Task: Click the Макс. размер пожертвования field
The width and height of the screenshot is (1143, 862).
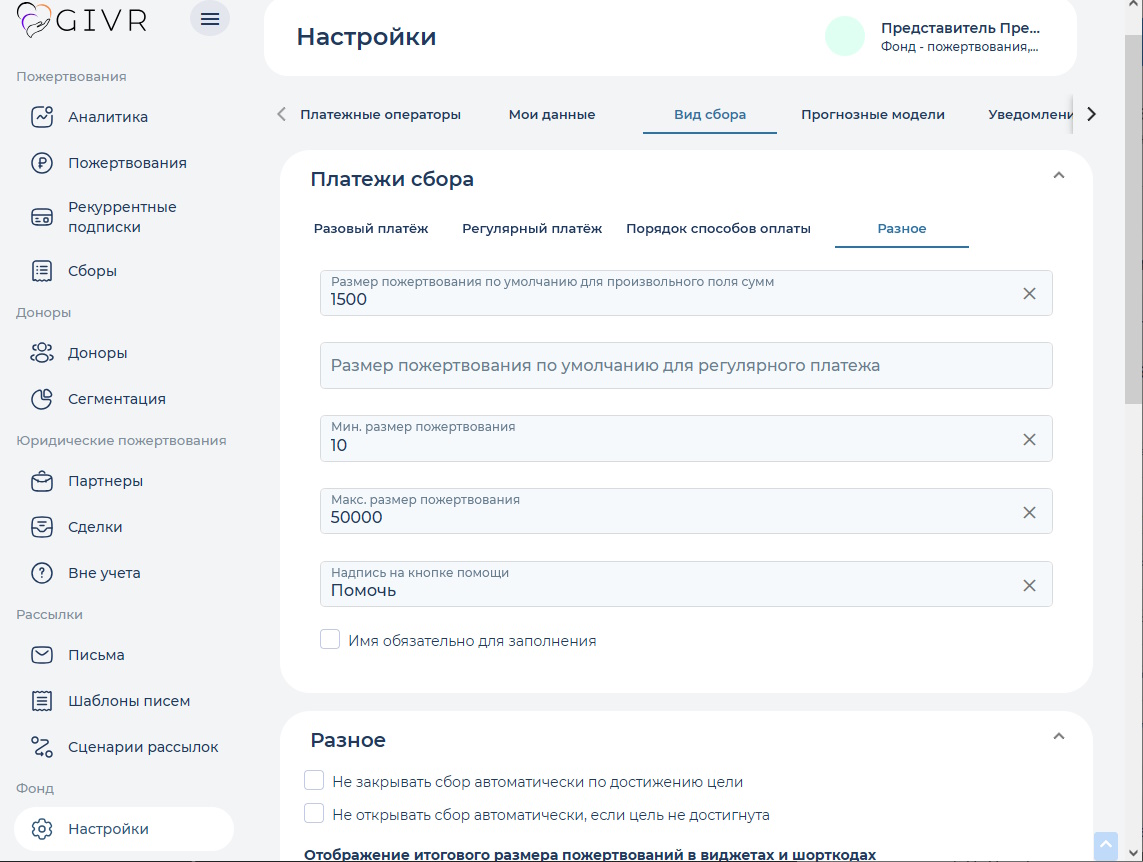Action: [686, 511]
